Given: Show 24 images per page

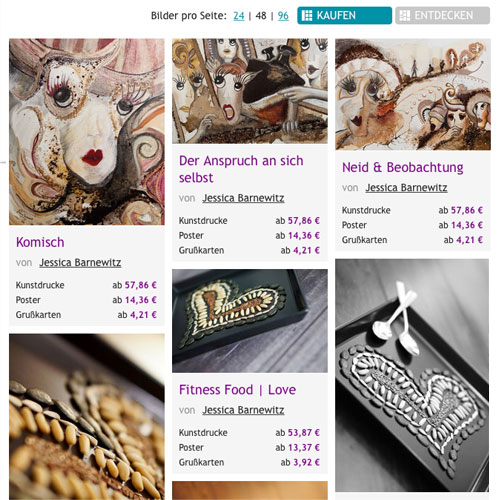Looking at the screenshot, I should point(239,16).
